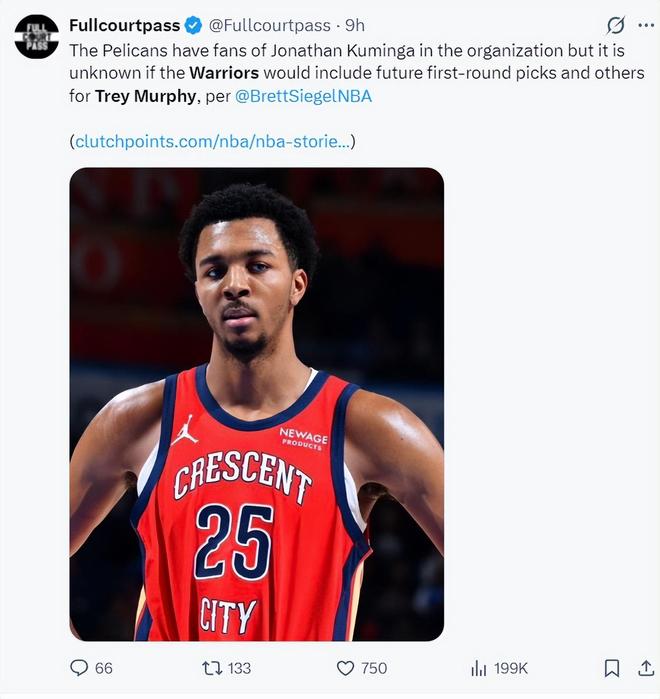Click the 133 reposts count
Image resolution: width=660 pixels, height=699 pixels.
tap(239, 668)
